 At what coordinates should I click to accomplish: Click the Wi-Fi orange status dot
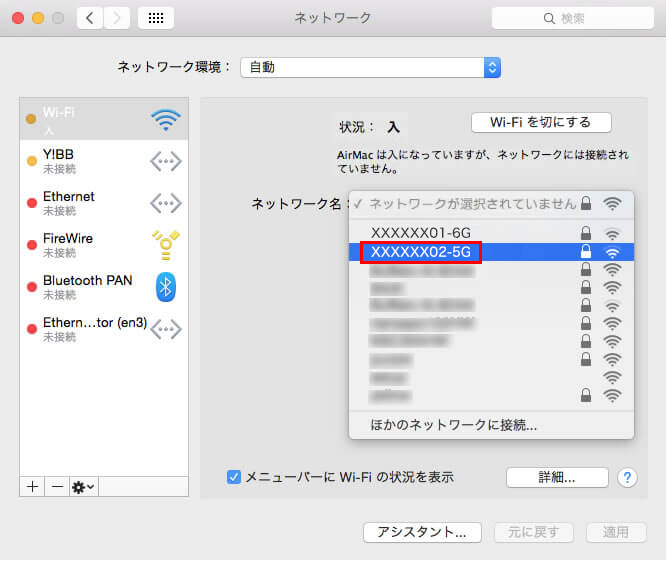pyautogui.click(x=31, y=119)
